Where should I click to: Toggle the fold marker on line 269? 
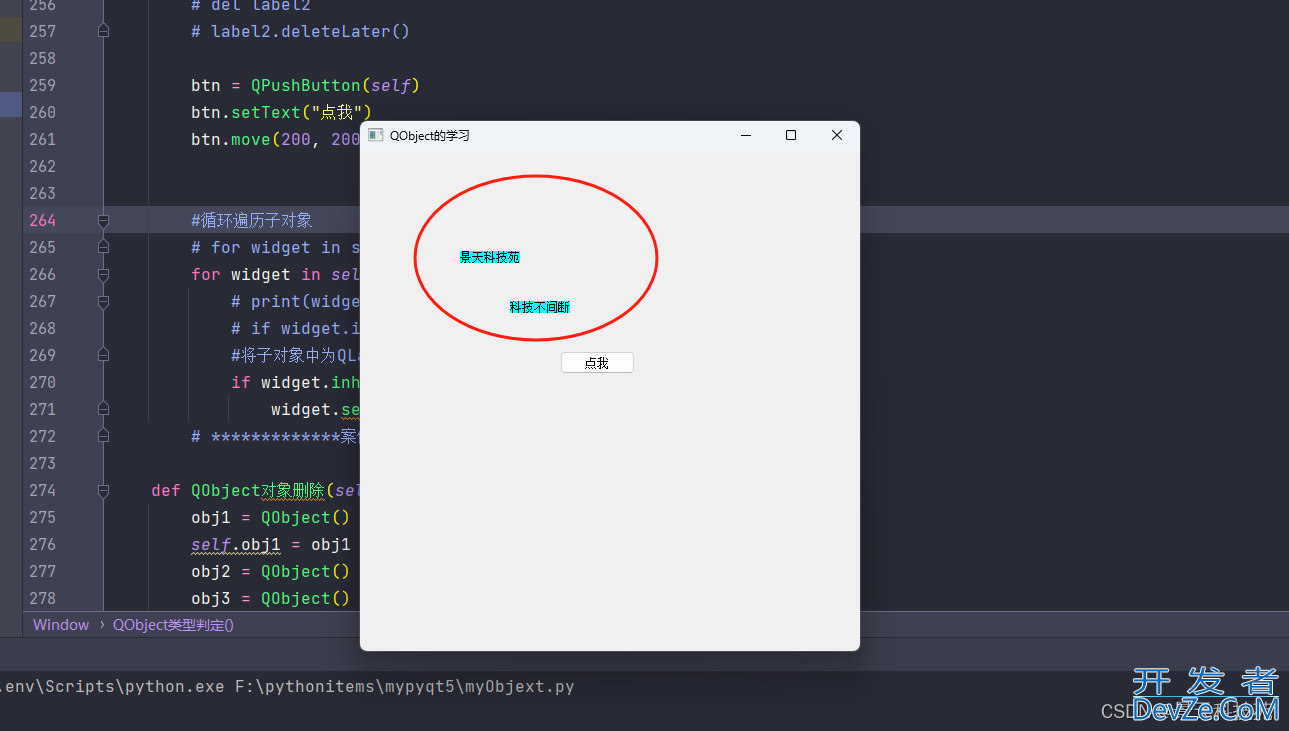click(x=103, y=355)
